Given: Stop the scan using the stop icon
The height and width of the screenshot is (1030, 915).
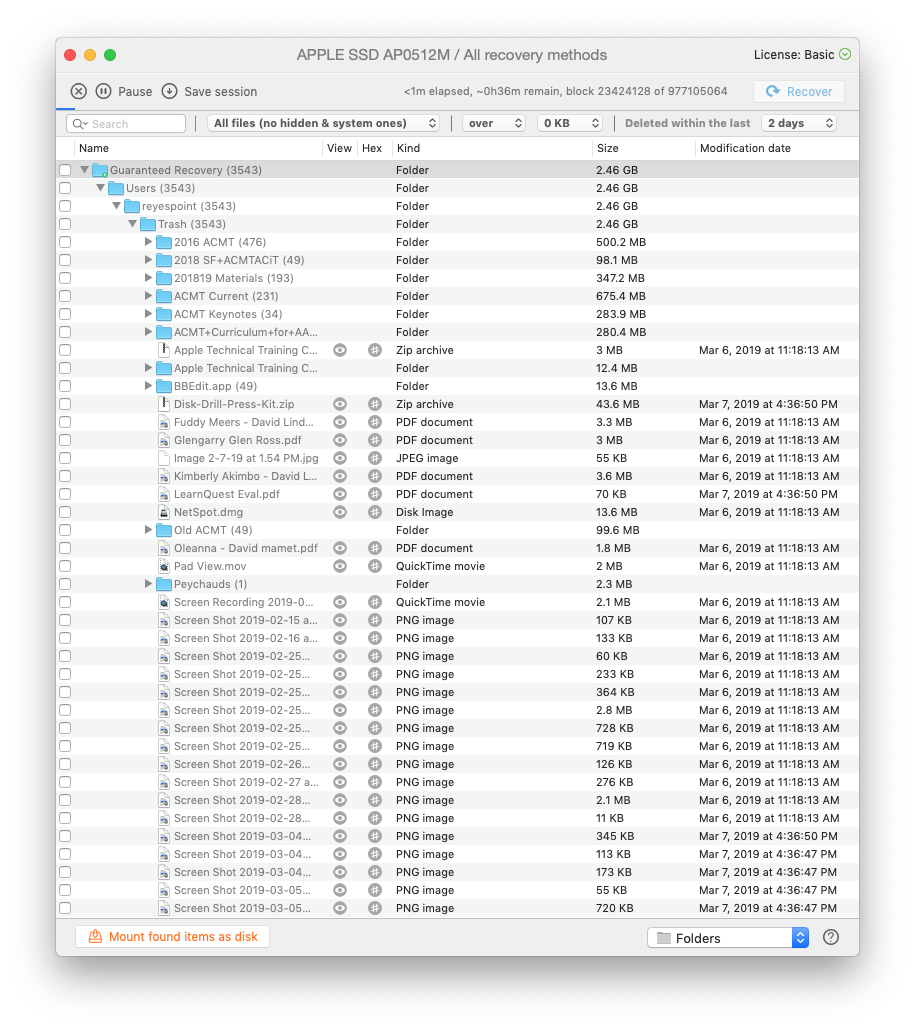Looking at the screenshot, I should pyautogui.click(x=78, y=91).
